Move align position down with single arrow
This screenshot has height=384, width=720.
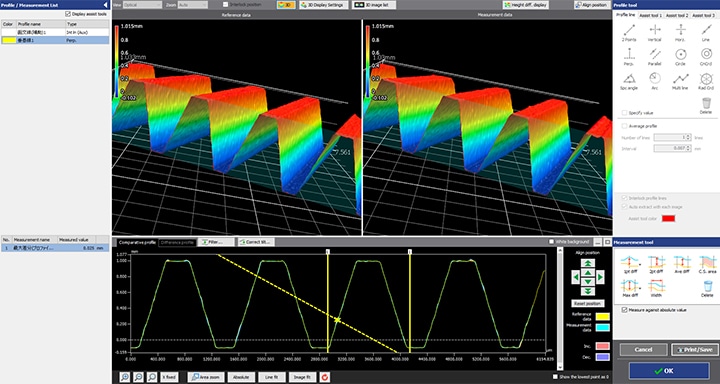coord(588,282)
